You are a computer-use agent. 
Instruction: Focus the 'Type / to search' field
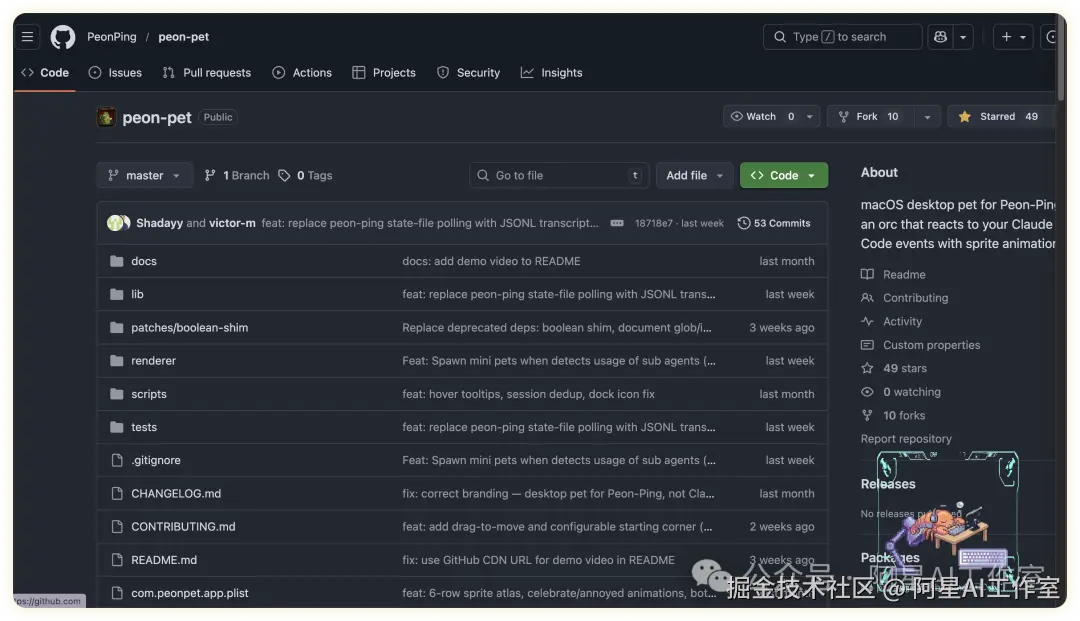842,36
